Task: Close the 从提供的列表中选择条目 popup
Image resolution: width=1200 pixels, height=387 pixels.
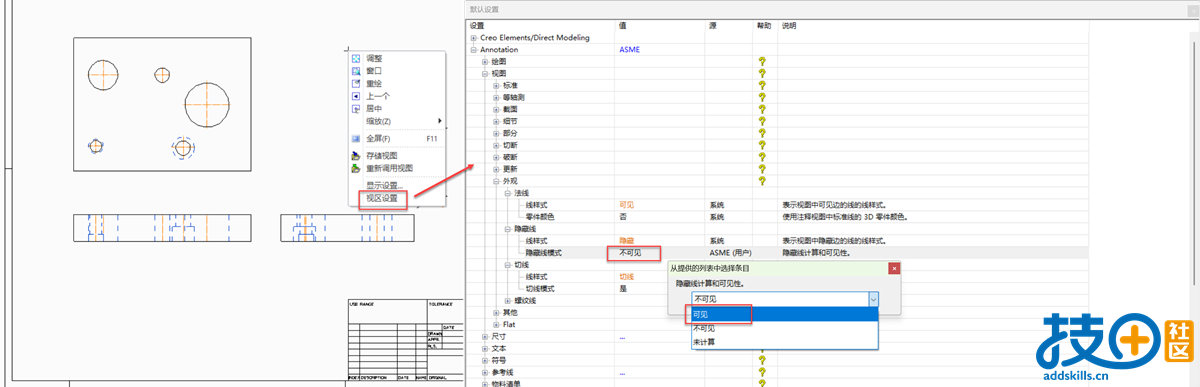Action: 893,268
